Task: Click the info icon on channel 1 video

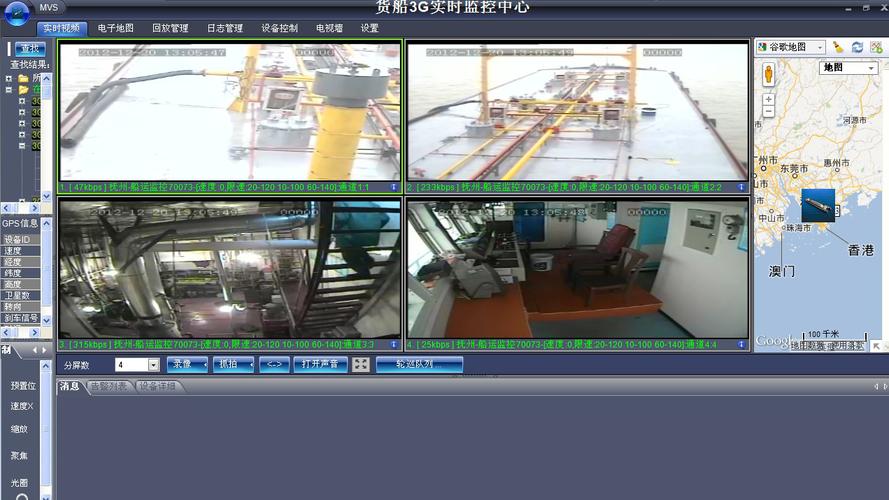Action: click(x=394, y=187)
